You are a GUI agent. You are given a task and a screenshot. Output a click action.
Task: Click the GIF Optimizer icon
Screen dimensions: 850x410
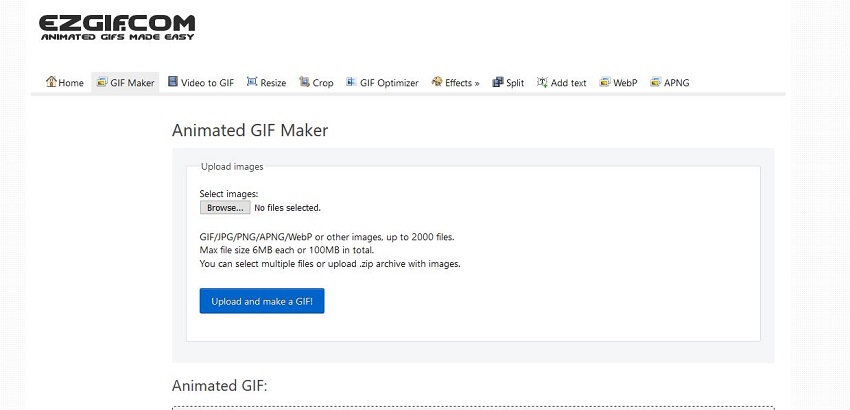pyautogui.click(x=351, y=82)
